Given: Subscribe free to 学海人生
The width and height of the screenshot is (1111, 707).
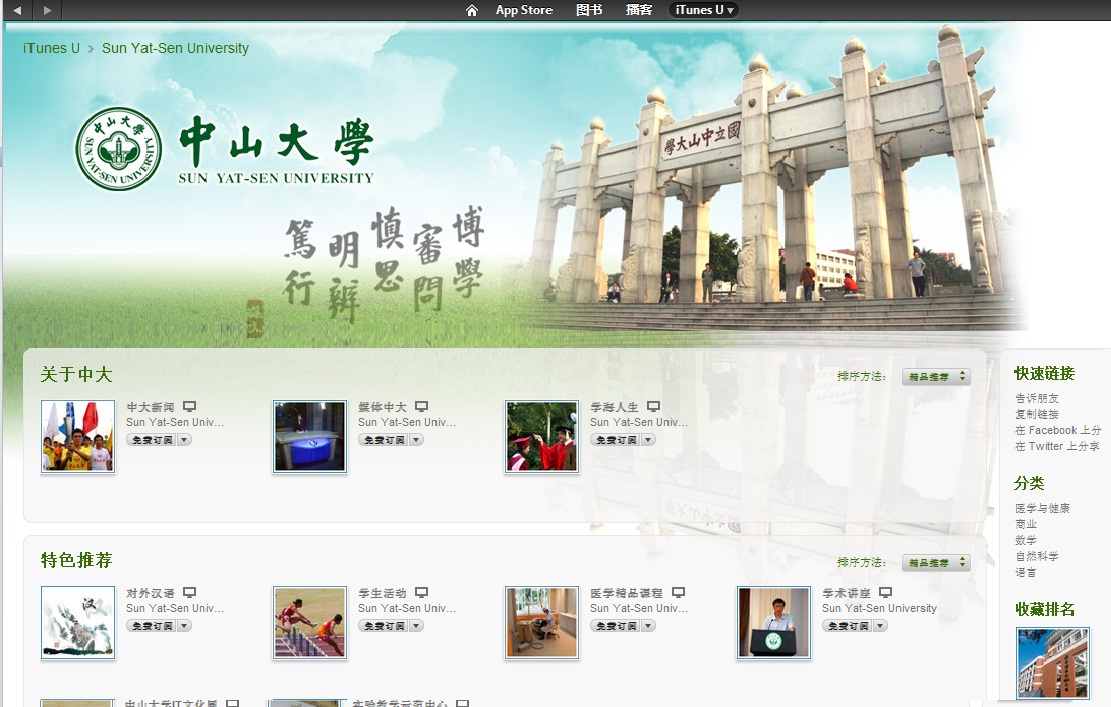Looking at the screenshot, I should pyautogui.click(x=616, y=440).
